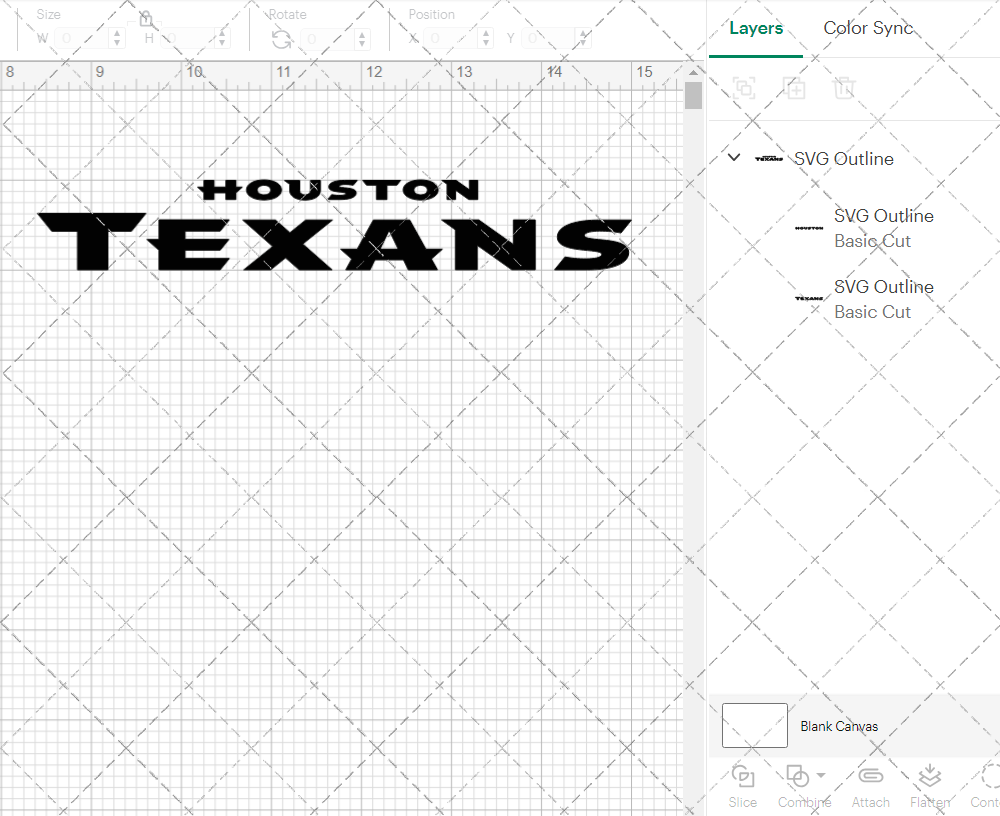Click the Rotate angle input field
Screen dimensions: 1000x816
coord(332,36)
